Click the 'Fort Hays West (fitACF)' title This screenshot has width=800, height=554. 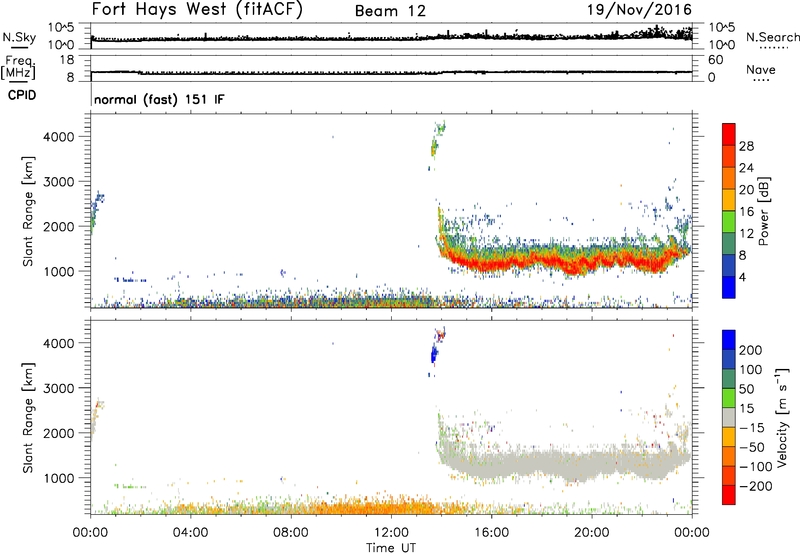[x=197, y=9]
